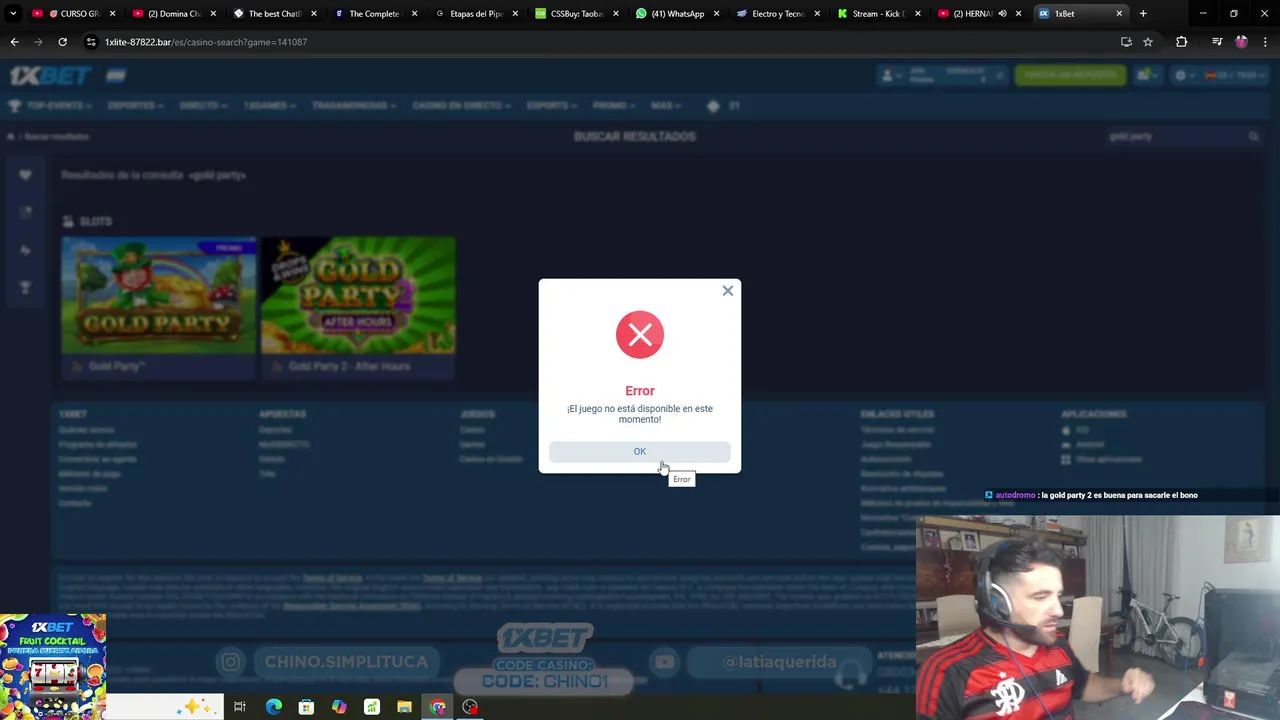Switch to the Domina Ch tab

coord(174,14)
